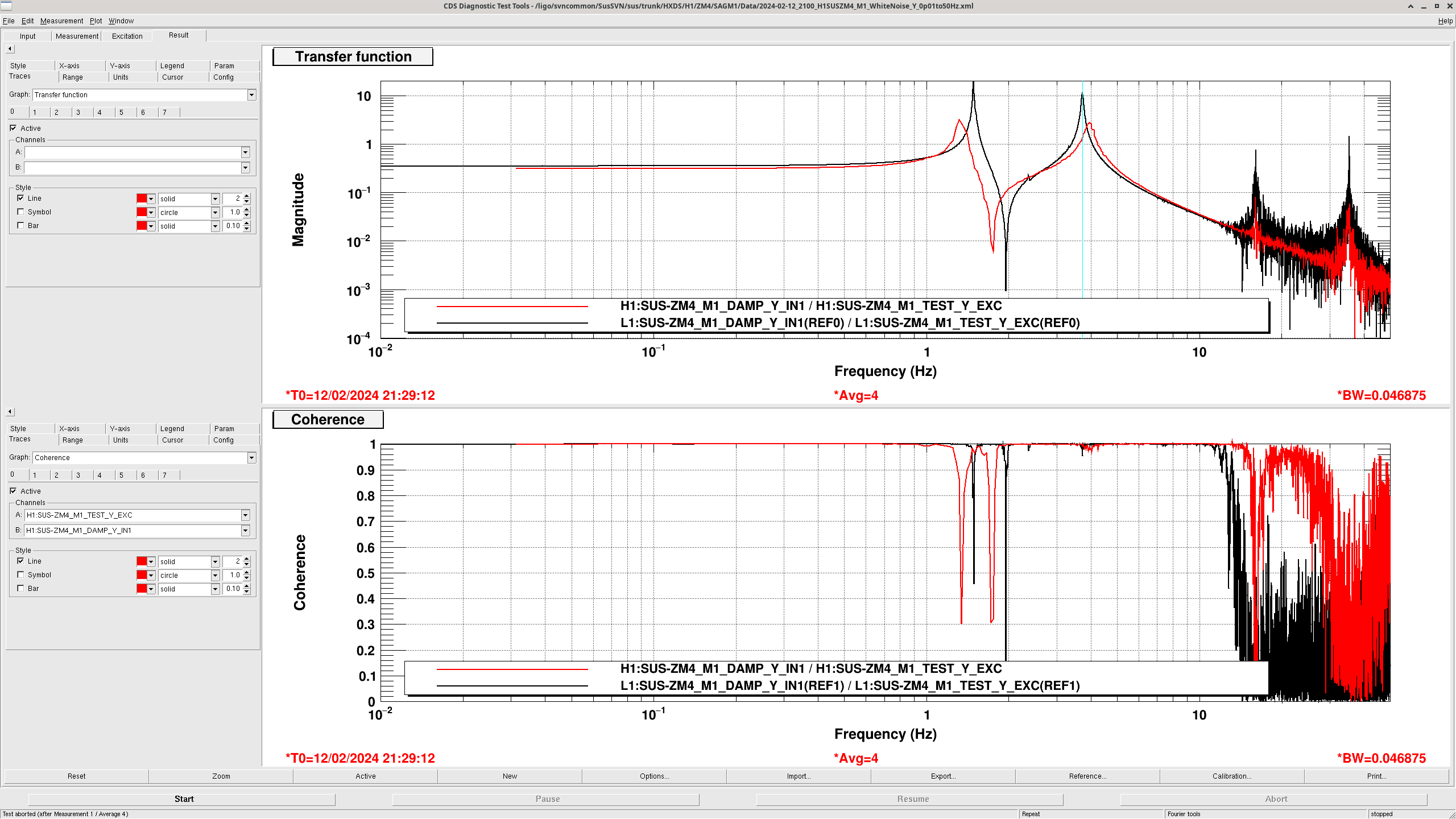
Task: Enable Symbol checkbox in top Style group
Action: [21, 212]
